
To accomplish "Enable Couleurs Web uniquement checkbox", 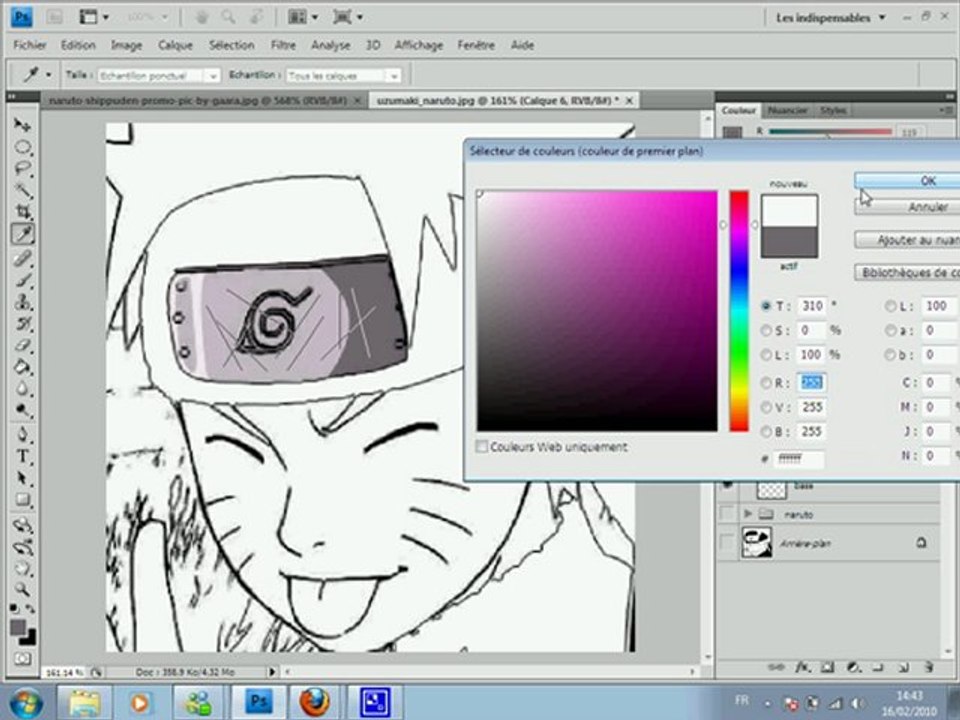I will (x=482, y=447).
